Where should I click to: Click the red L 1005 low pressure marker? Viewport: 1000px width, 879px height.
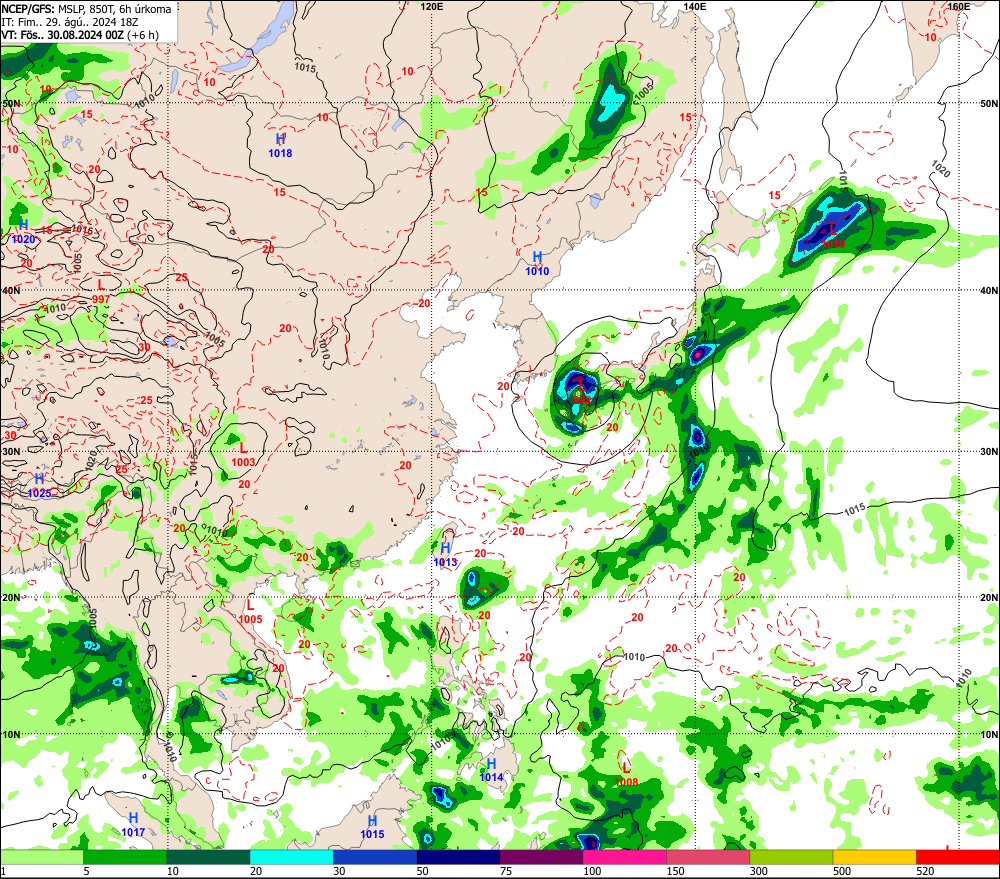pyautogui.click(x=250, y=611)
